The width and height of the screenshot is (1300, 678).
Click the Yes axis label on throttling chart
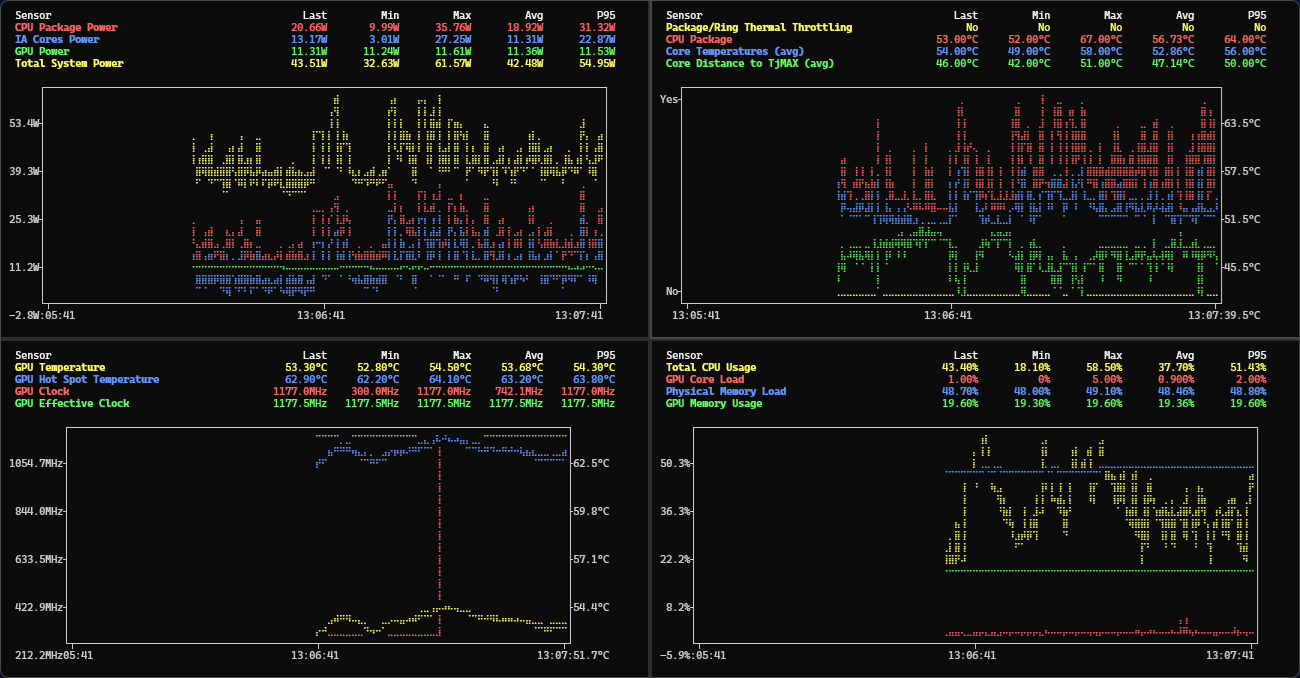pyautogui.click(x=669, y=99)
